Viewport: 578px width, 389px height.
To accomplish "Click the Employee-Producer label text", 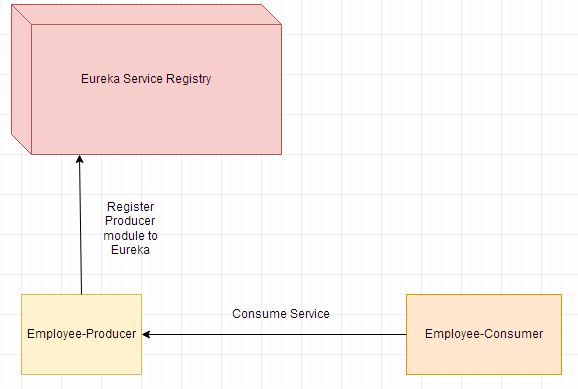I will [x=81, y=334].
